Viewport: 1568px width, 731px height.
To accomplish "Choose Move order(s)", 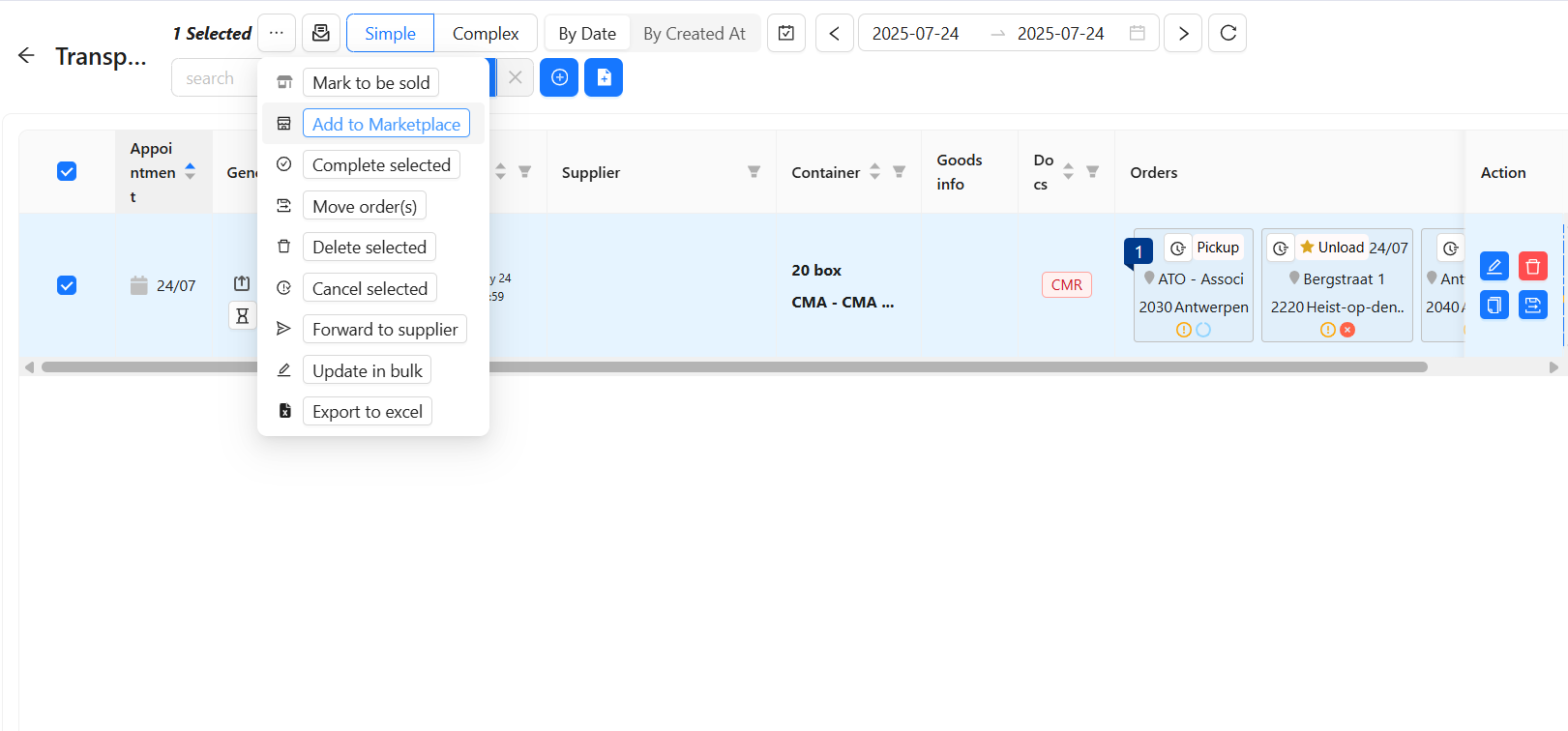I will 365,206.
